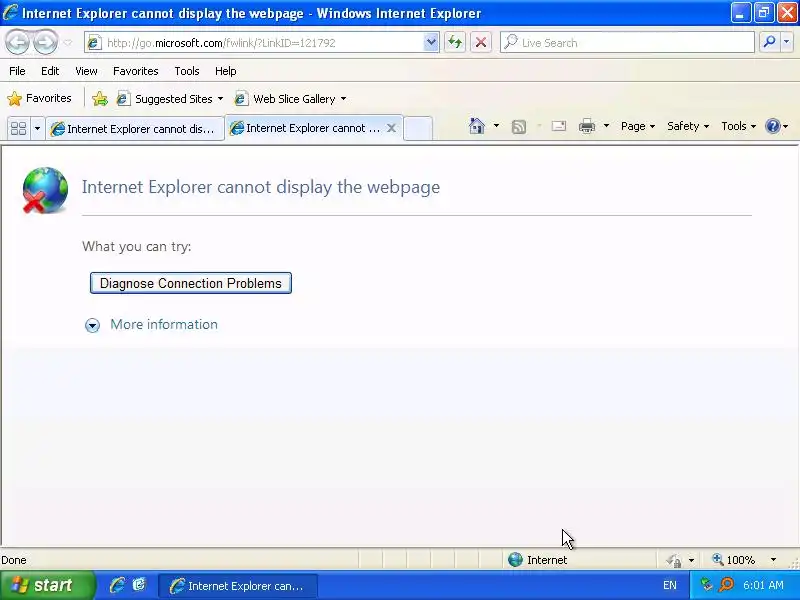Open the Page command menu
The image size is (800, 600).
(638, 126)
